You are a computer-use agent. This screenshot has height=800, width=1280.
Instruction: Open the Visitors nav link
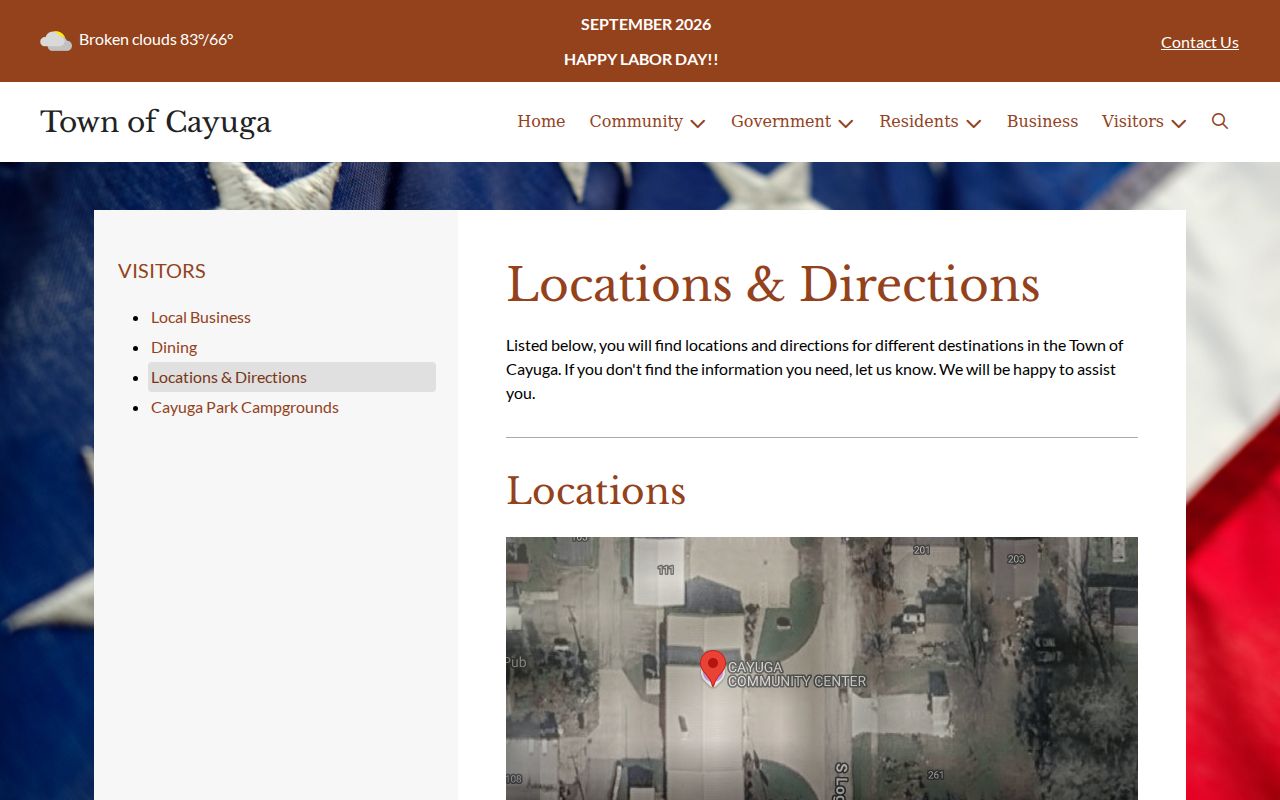(x=1133, y=121)
